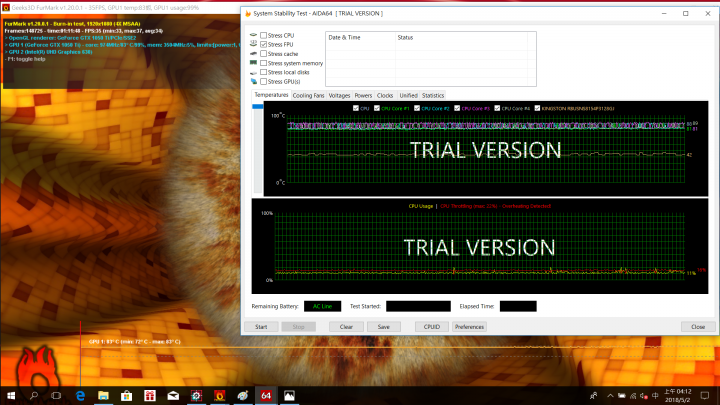Viewport: 720px width, 405px height.
Task: Minimize the AIDA64 System Stability Test window
Action: tap(664, 13)
